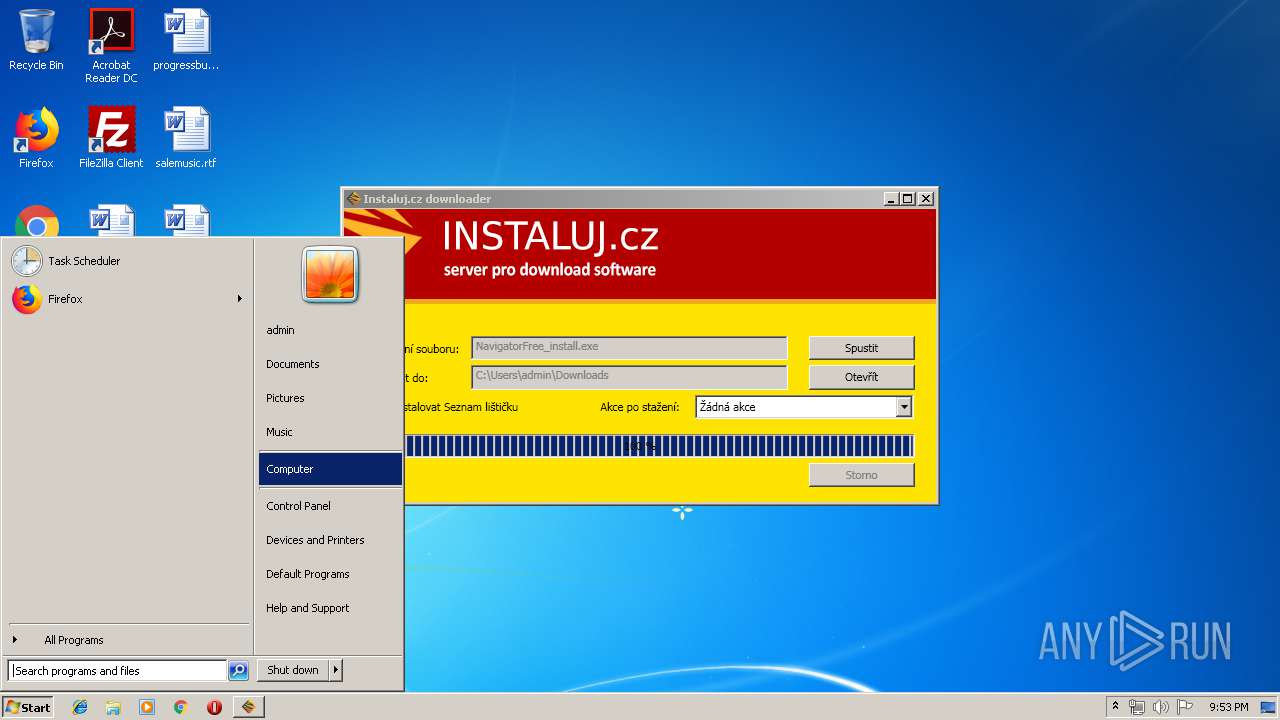Switch to Instaluj.cz downloader taskbar button

(x=248, y=707)
